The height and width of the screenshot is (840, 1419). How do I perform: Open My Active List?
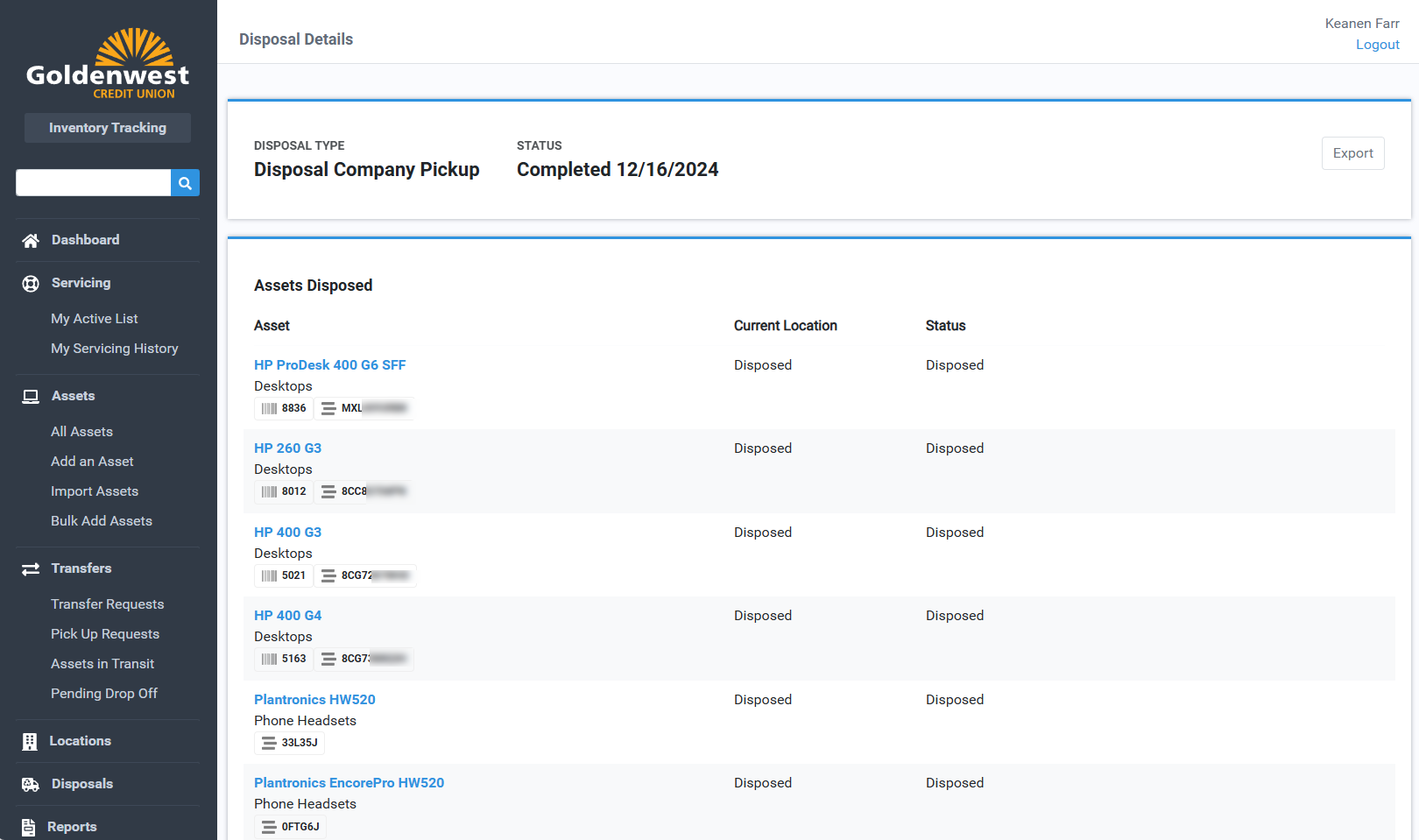[x=95, y=319]
